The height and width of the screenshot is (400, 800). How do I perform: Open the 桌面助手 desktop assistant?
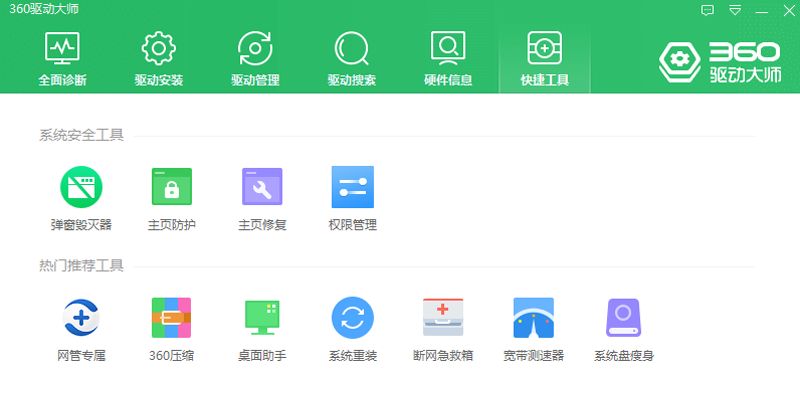pyautogui.click(x=262, y=330)
